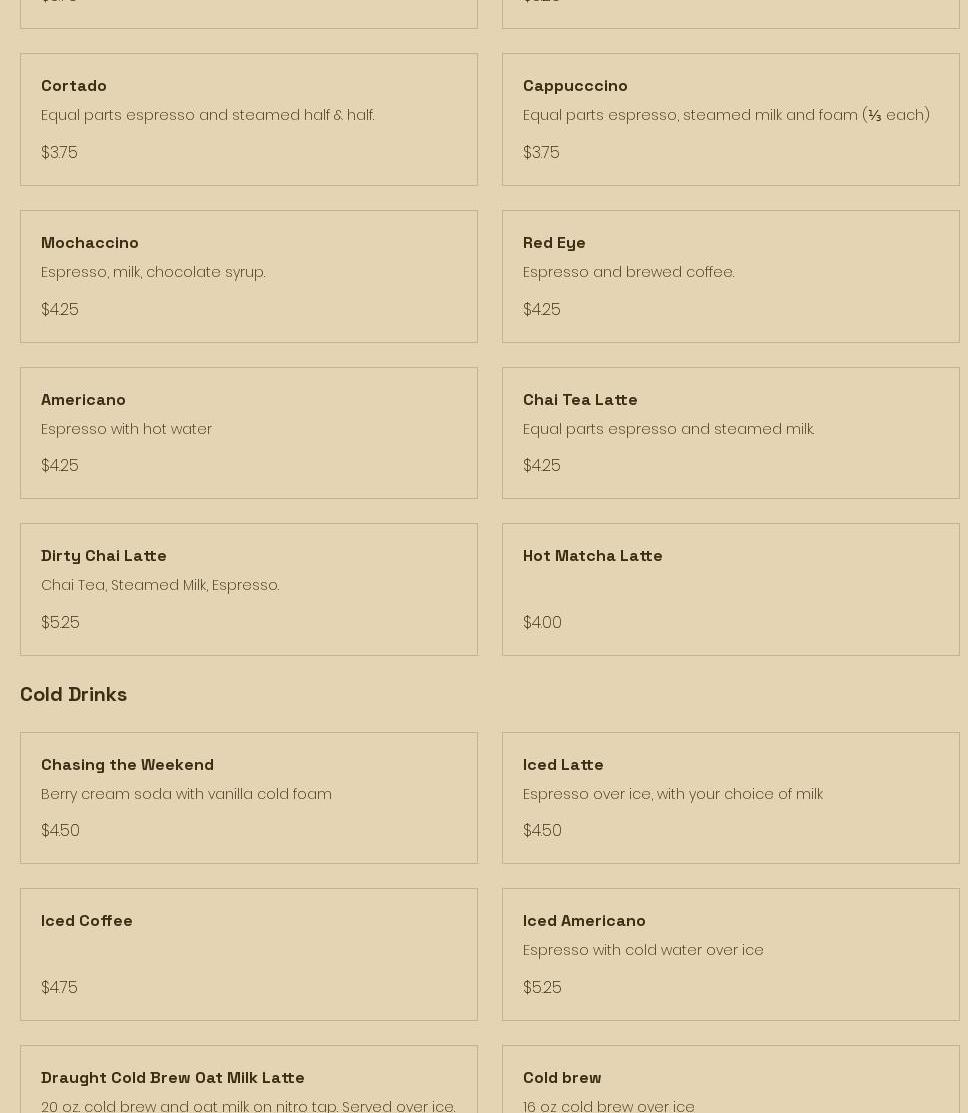Open the Chasing the Weekend drink
Image resolution: width=968 pixels, height=1113 pixels.
tap(127, 765)
